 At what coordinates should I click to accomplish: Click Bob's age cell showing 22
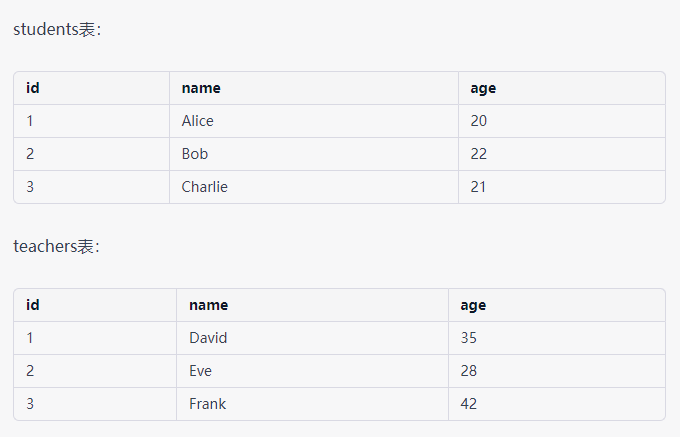[479, 154]
